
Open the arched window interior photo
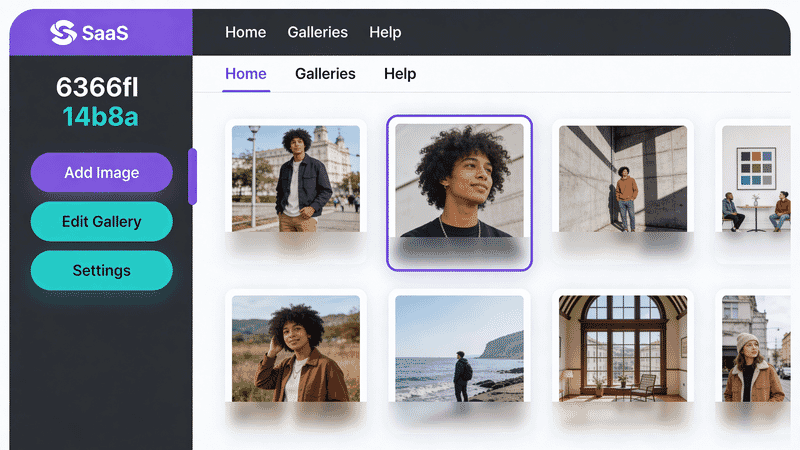[x=623, y=348]
